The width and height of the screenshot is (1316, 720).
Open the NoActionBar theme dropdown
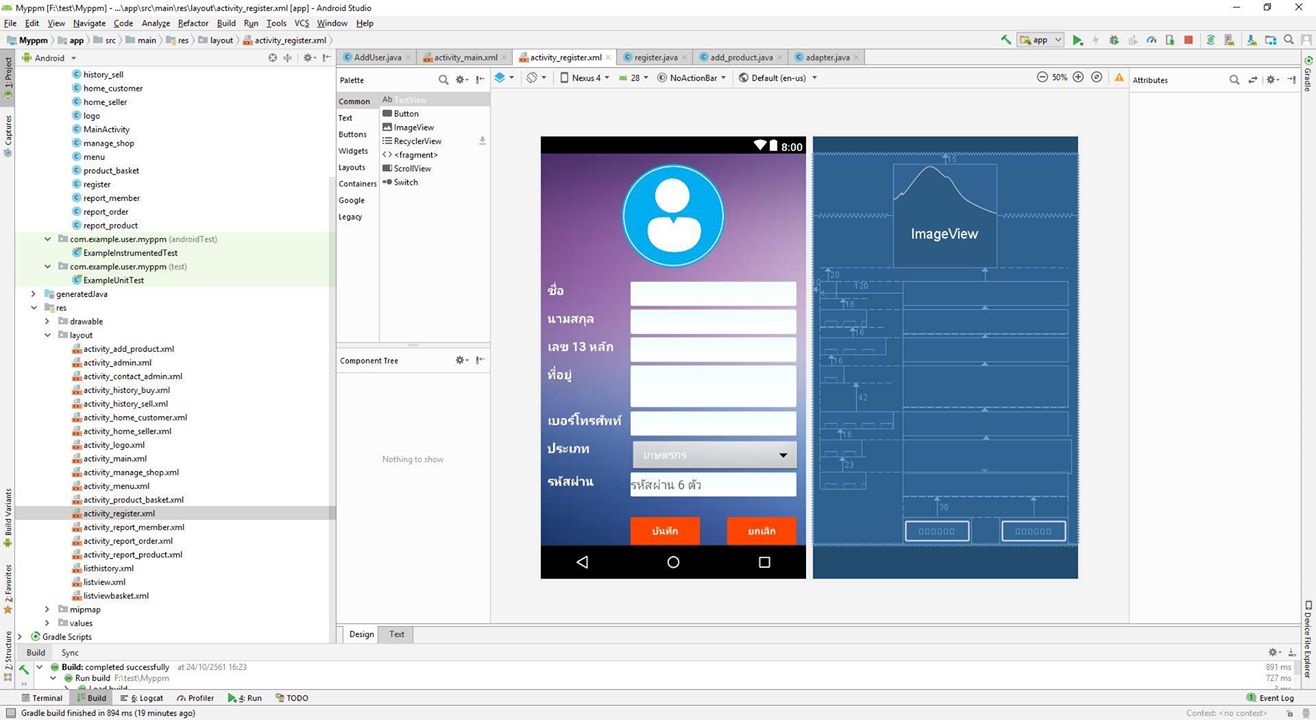pyautogui.click(x=692, y=77)
